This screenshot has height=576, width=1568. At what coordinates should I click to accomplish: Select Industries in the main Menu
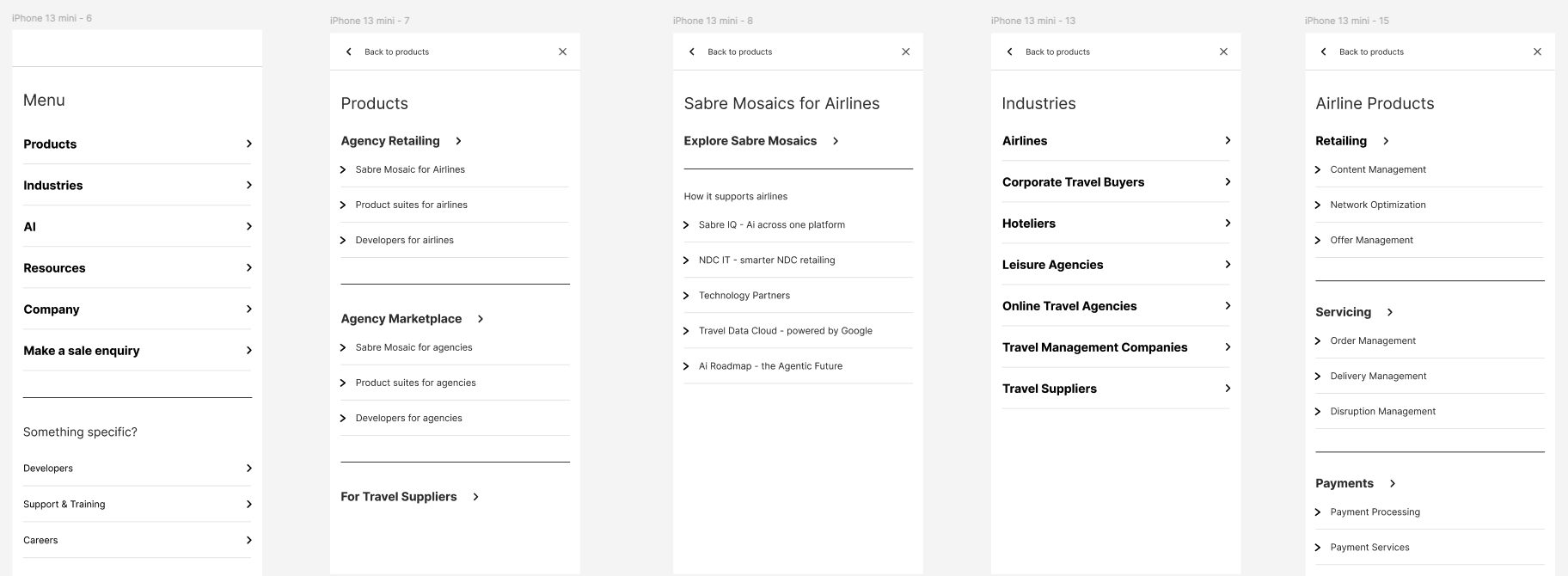pyautogui.click(x=53, y=185)
